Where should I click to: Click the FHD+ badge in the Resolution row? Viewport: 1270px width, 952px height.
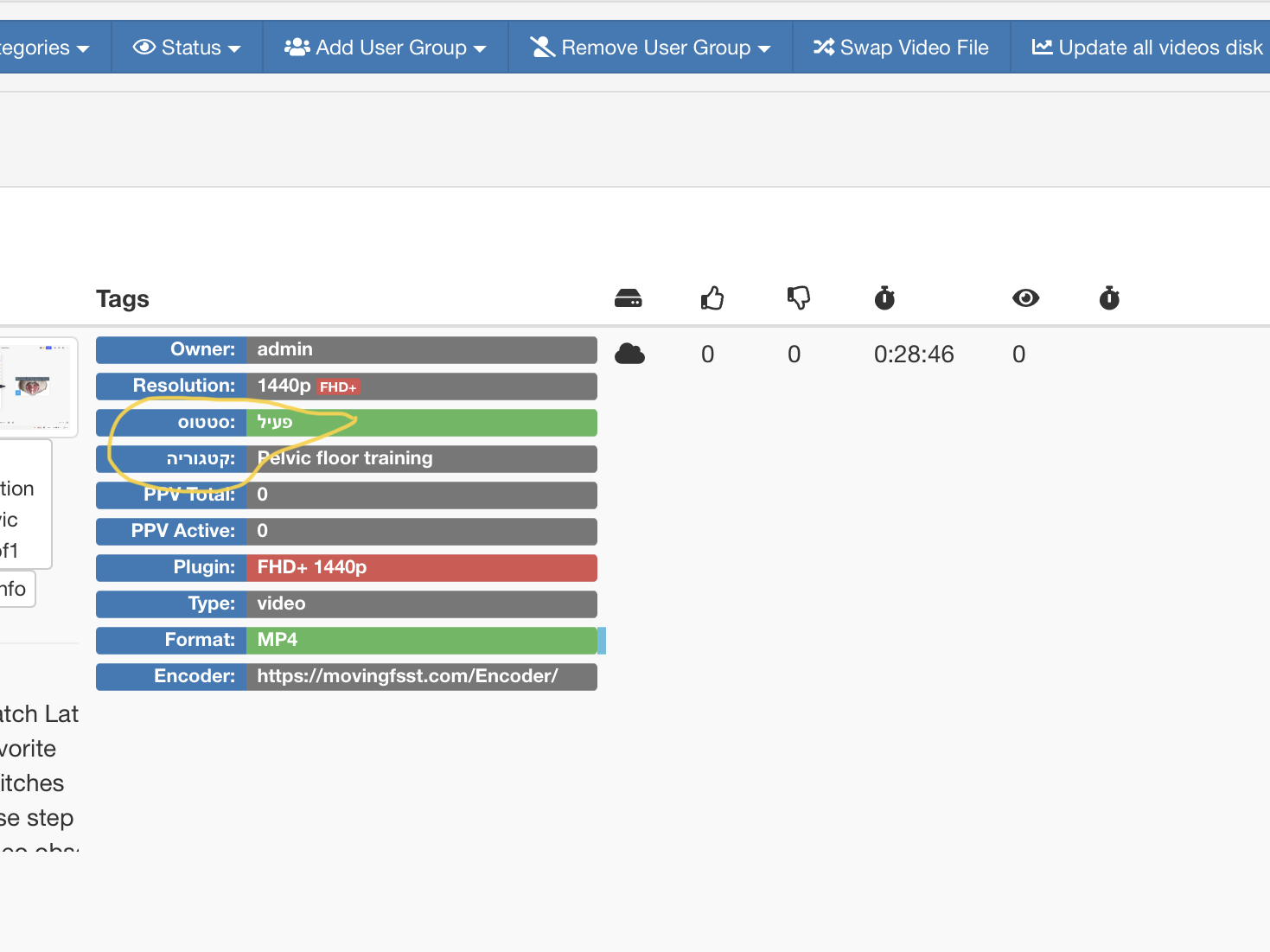pos(338,387)
